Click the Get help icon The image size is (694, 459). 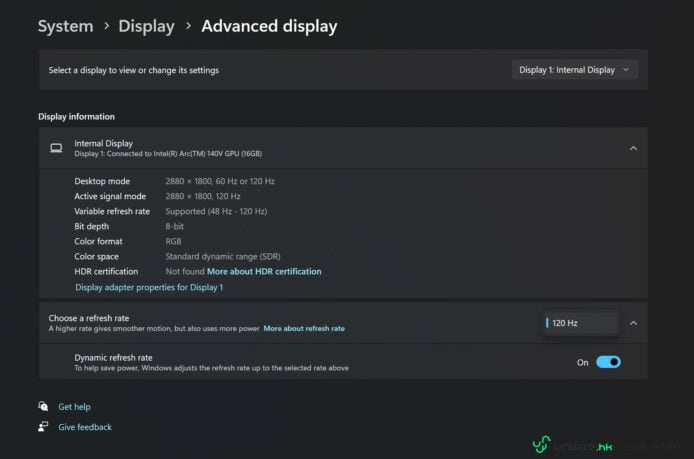pos(43,407)
